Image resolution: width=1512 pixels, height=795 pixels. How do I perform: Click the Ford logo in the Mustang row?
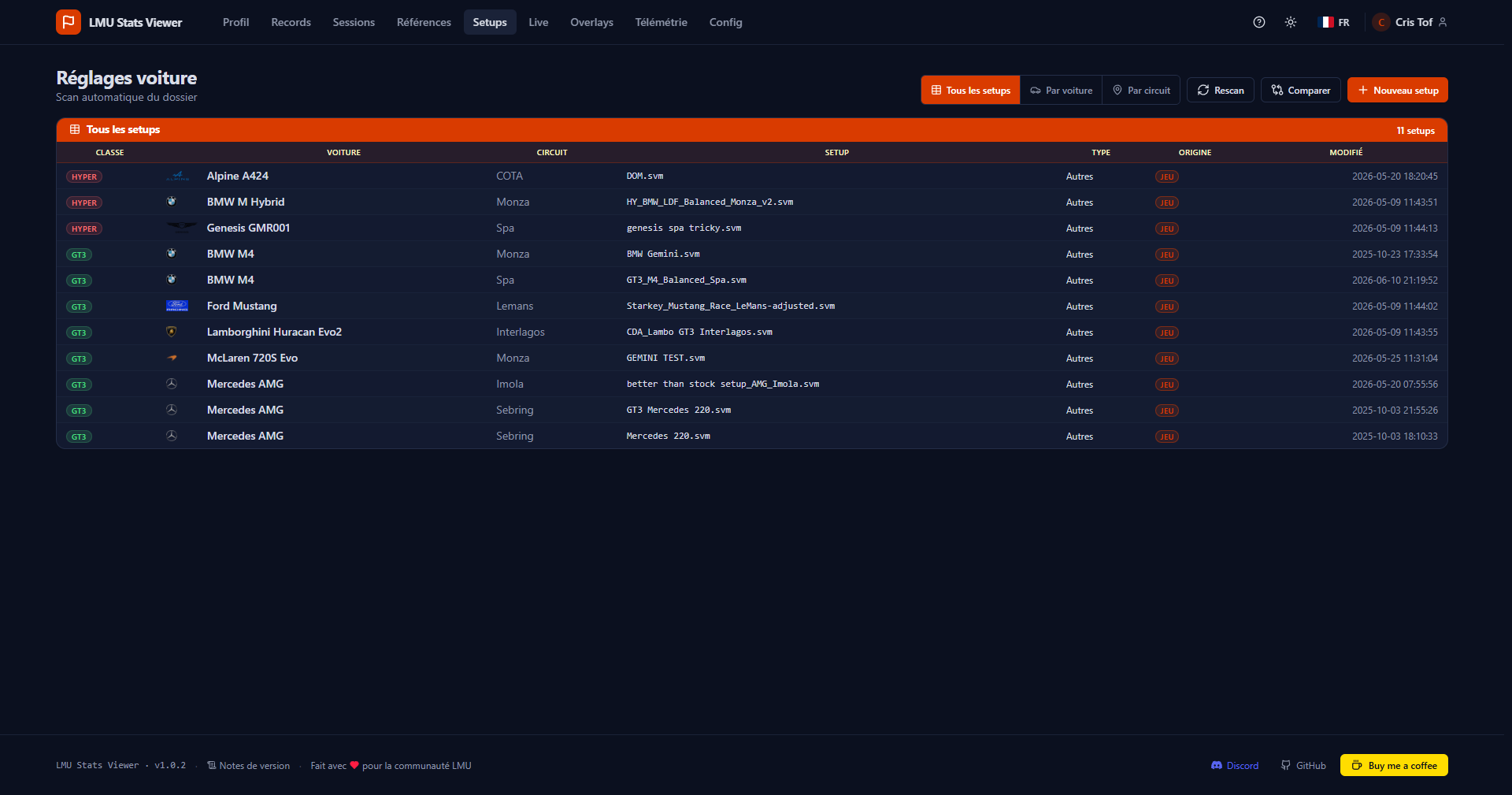(x=177, y=306)
